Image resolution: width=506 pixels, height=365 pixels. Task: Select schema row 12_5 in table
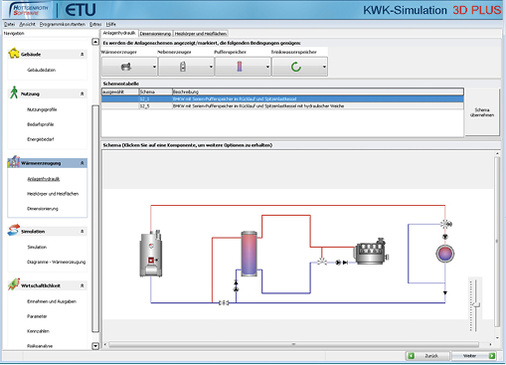click(x=282, y=106)
